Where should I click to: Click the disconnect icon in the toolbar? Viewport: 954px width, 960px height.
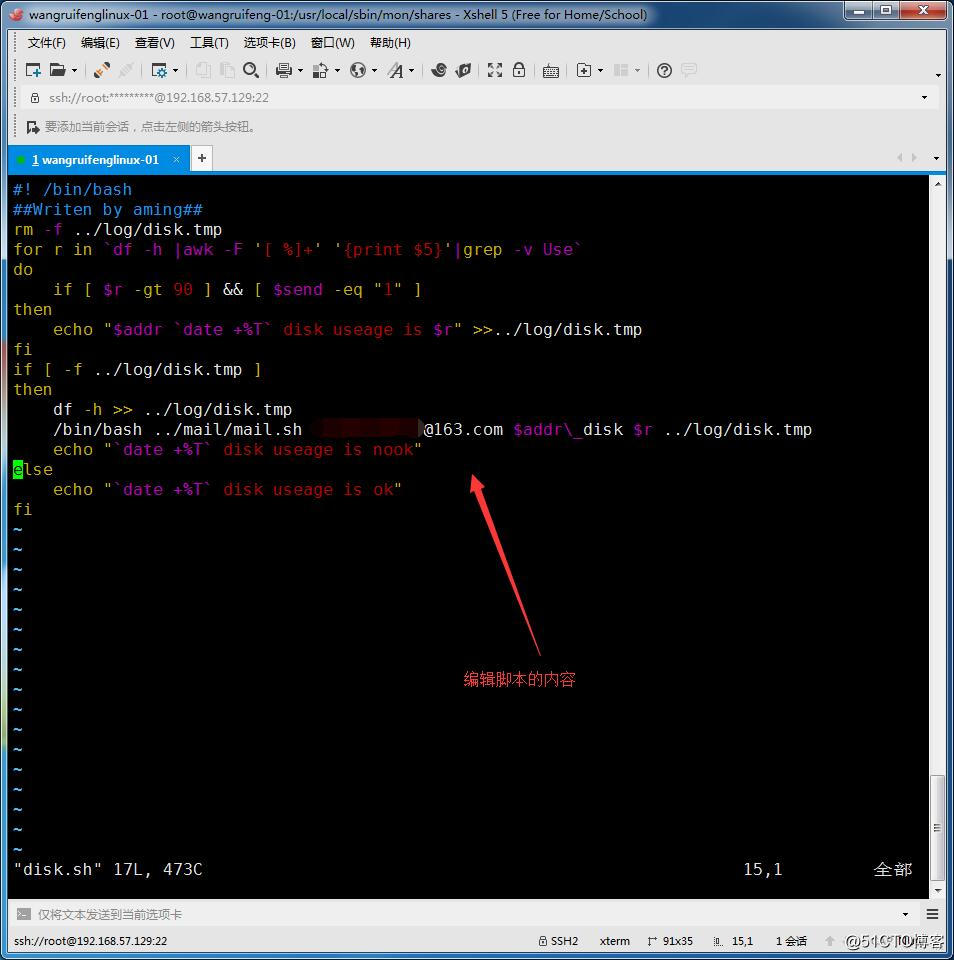tap(126, 70)
